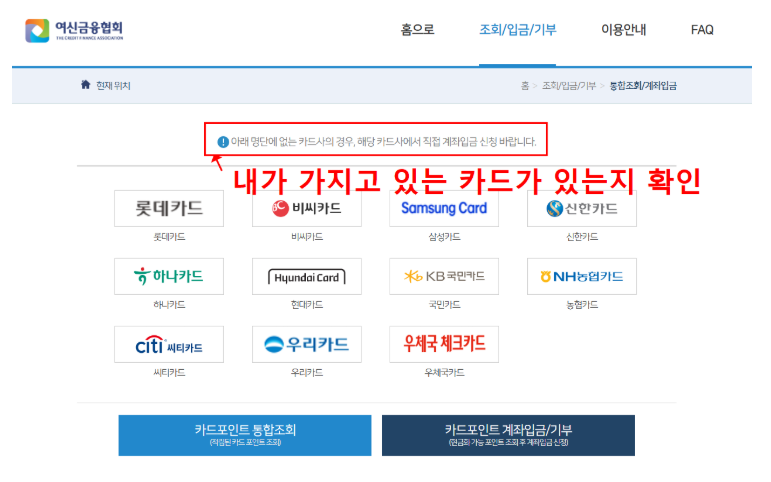
Task: Click the home icon beside 현재 위치
Action: click(86, 85)
